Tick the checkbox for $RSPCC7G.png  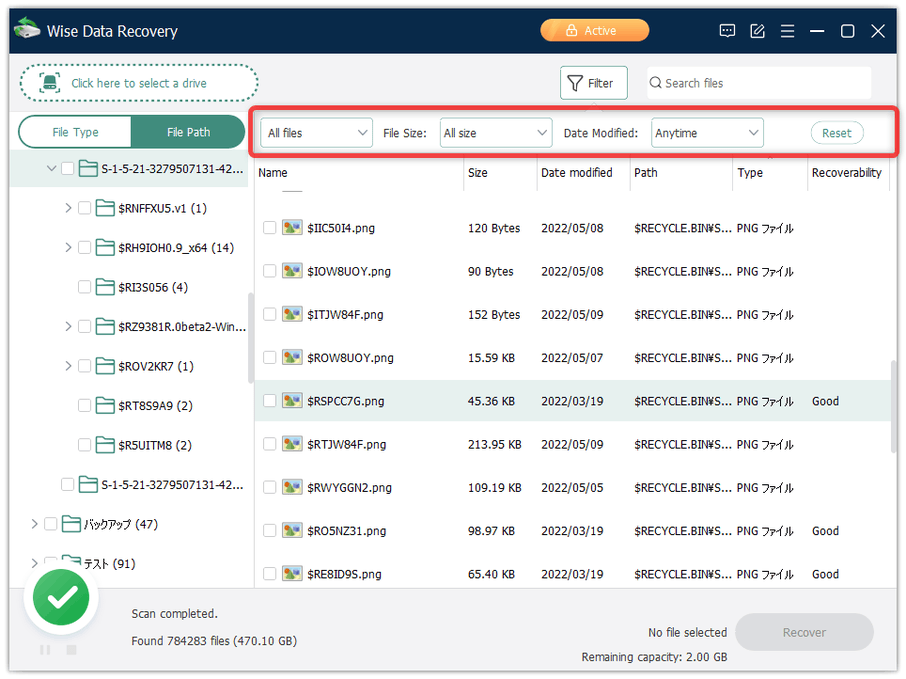(x=269, y=400)
